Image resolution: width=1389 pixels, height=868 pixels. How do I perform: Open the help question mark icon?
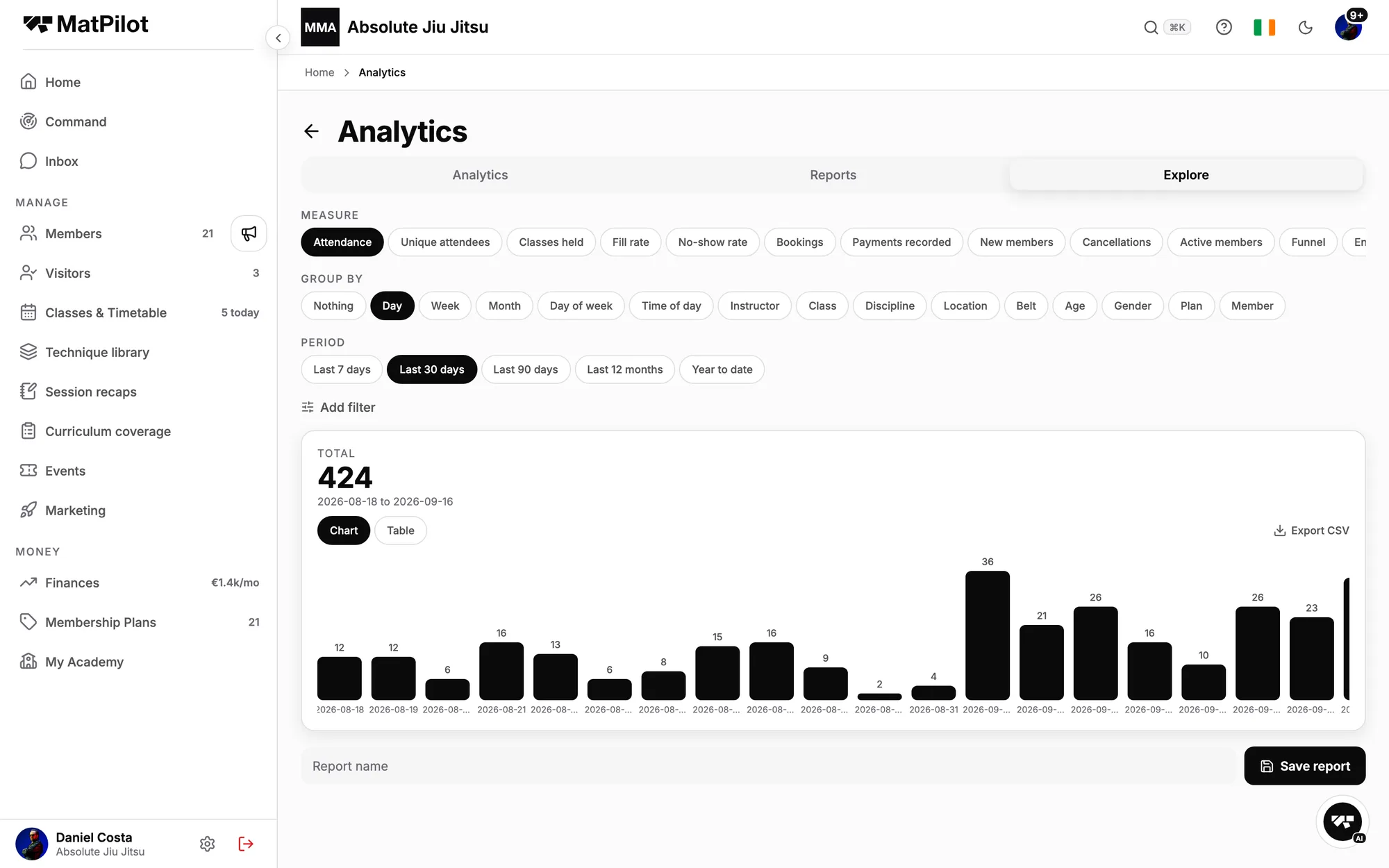[x=1224, y=27]
